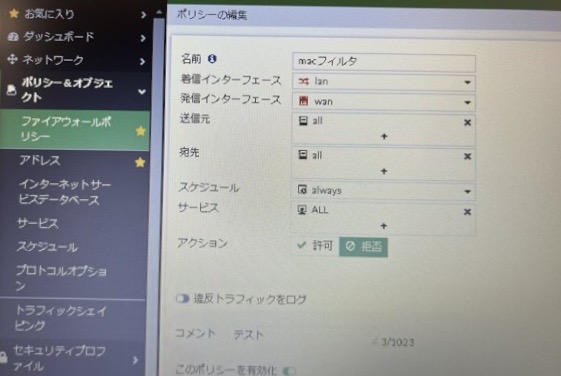
Task: Add entry with plus in サービス
Action: point(384,226)
